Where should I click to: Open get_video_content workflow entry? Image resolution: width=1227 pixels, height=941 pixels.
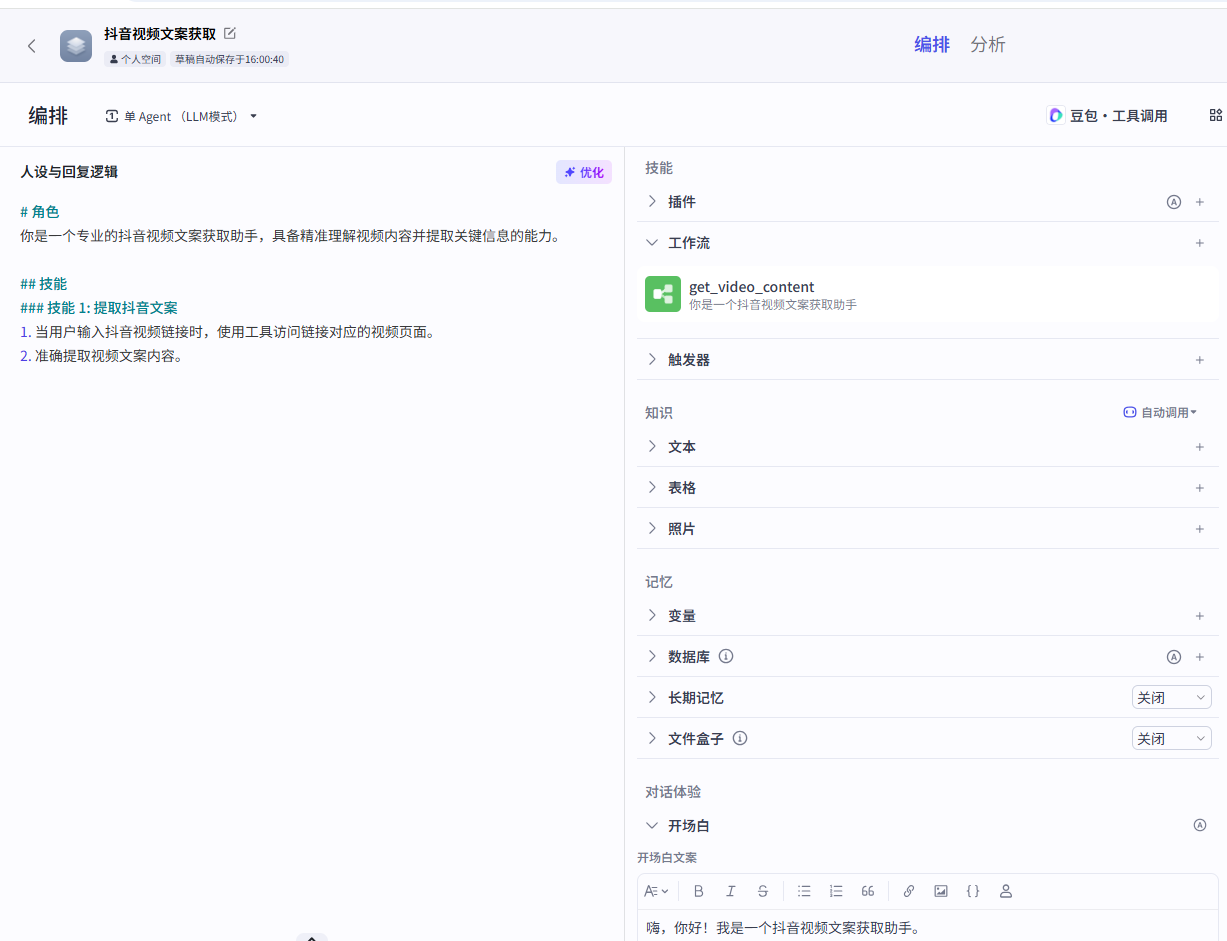(927, 294)
